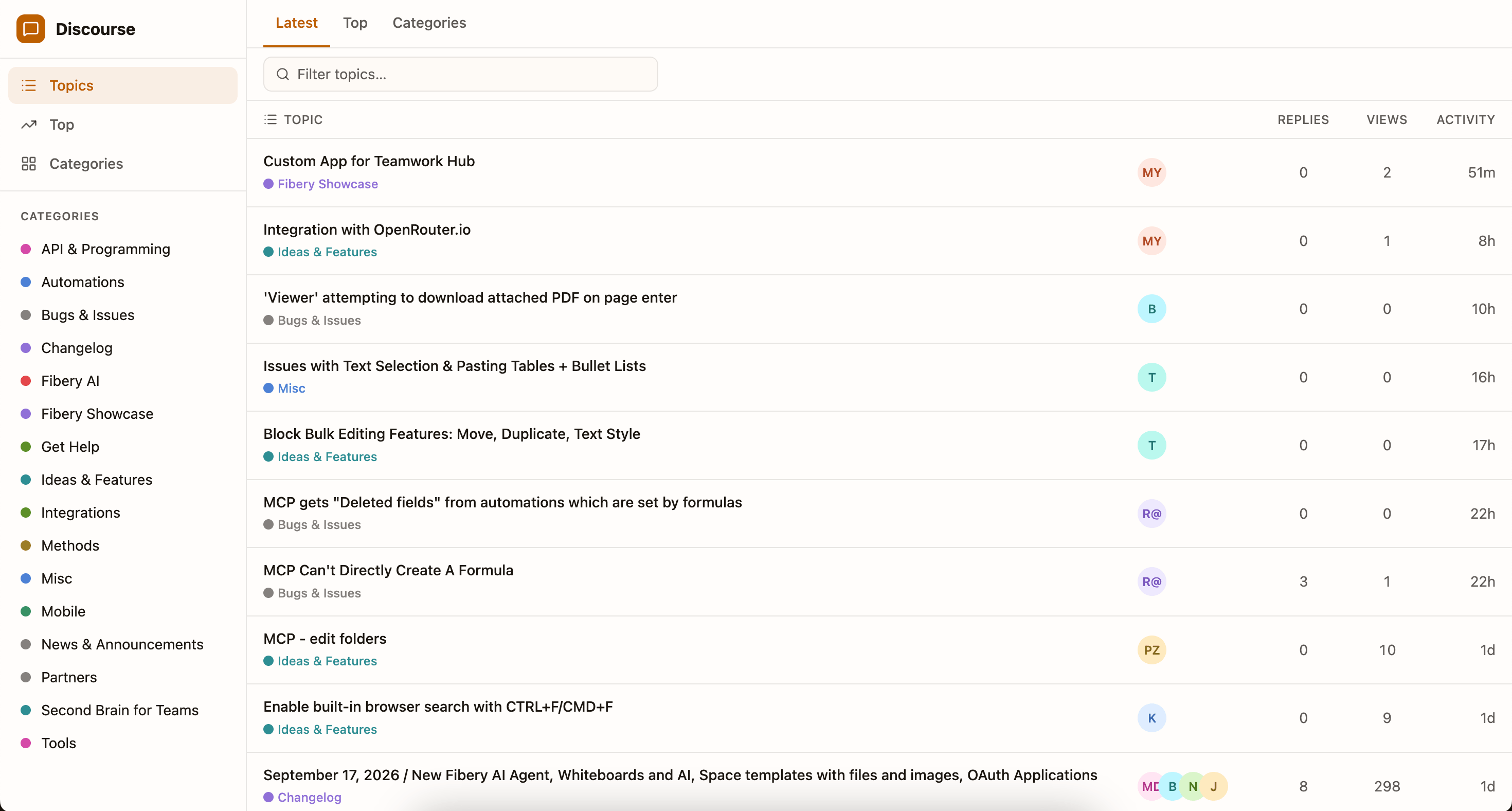Click T avatar on Block Bulk Editing topic
This screenshot has height=811, width=1512.
pos(1151,445)
